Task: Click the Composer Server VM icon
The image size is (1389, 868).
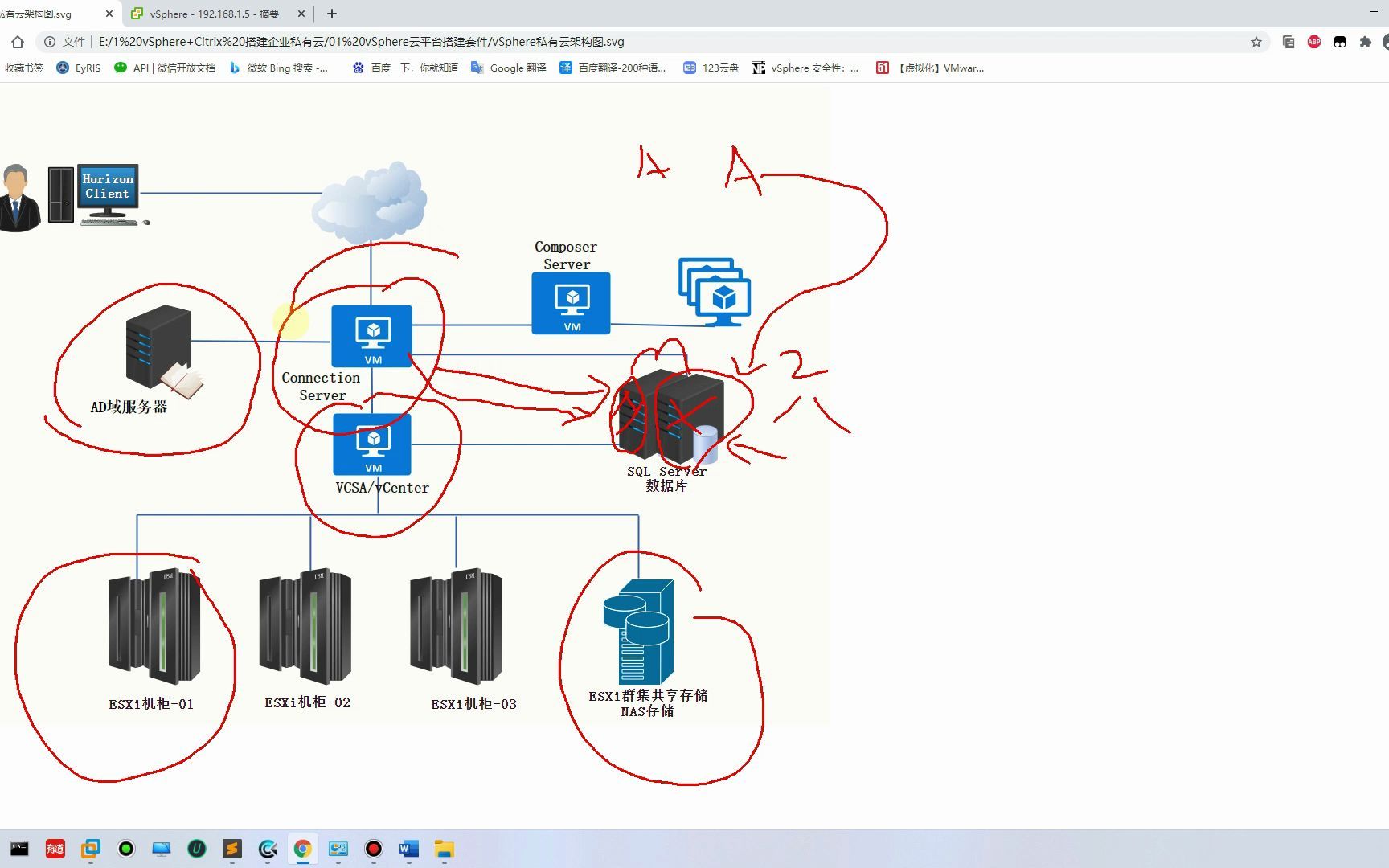Action: [x=571, y=303]
